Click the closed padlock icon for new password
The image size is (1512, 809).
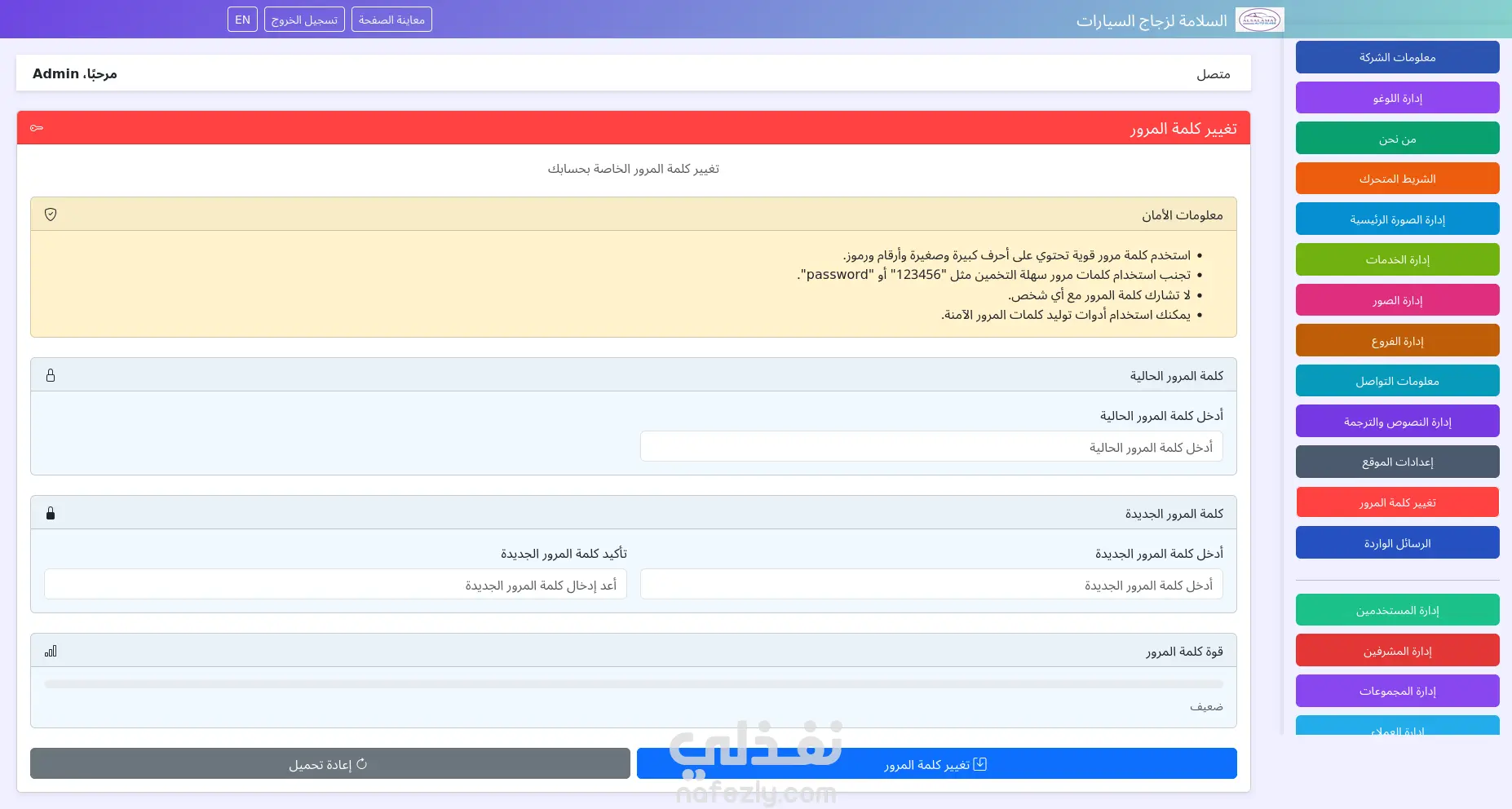51,513
